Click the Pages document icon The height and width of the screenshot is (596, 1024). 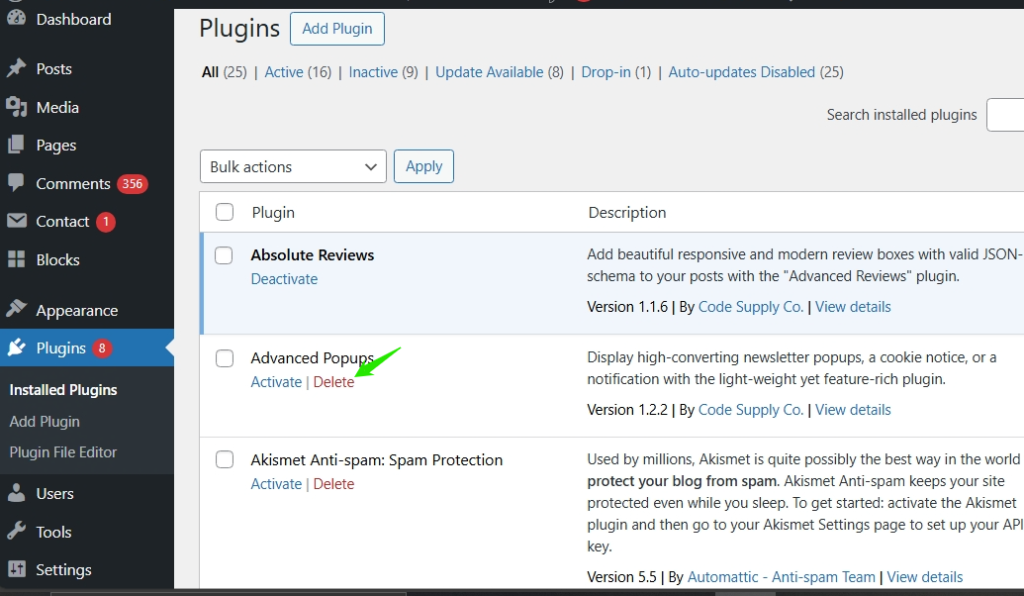coord(16,145)
